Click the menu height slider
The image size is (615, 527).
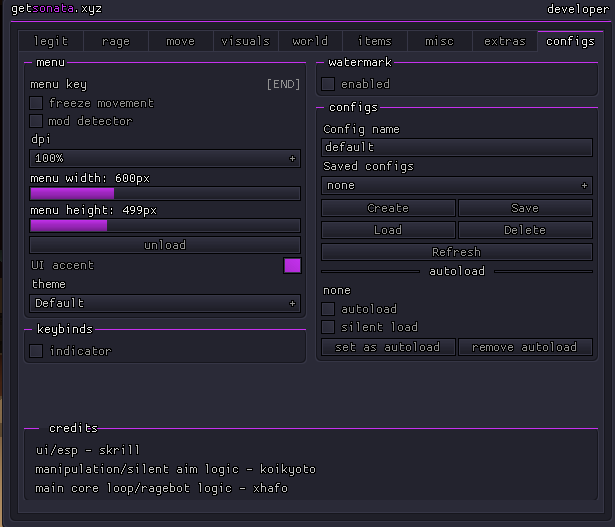[x=165, y=226]
